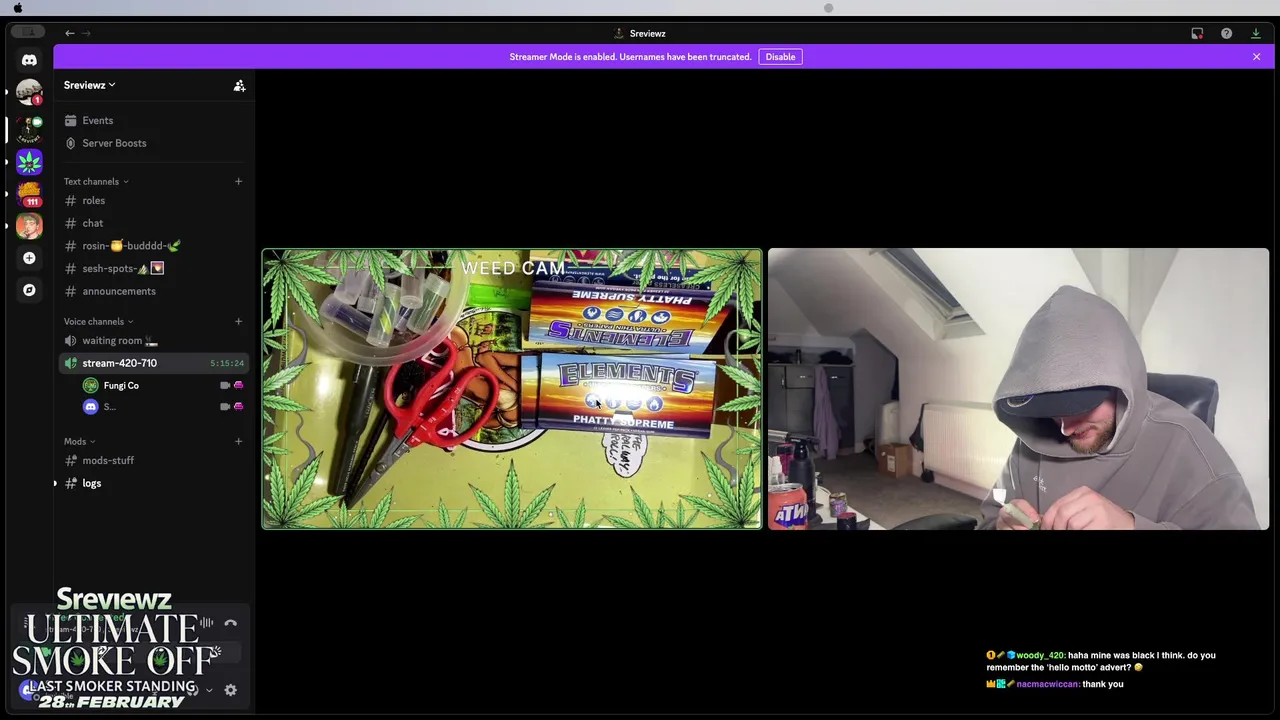Screen dimensions: 1280x720
Task: Disconnect from voice with phone icon
Action: pos(230,623)
